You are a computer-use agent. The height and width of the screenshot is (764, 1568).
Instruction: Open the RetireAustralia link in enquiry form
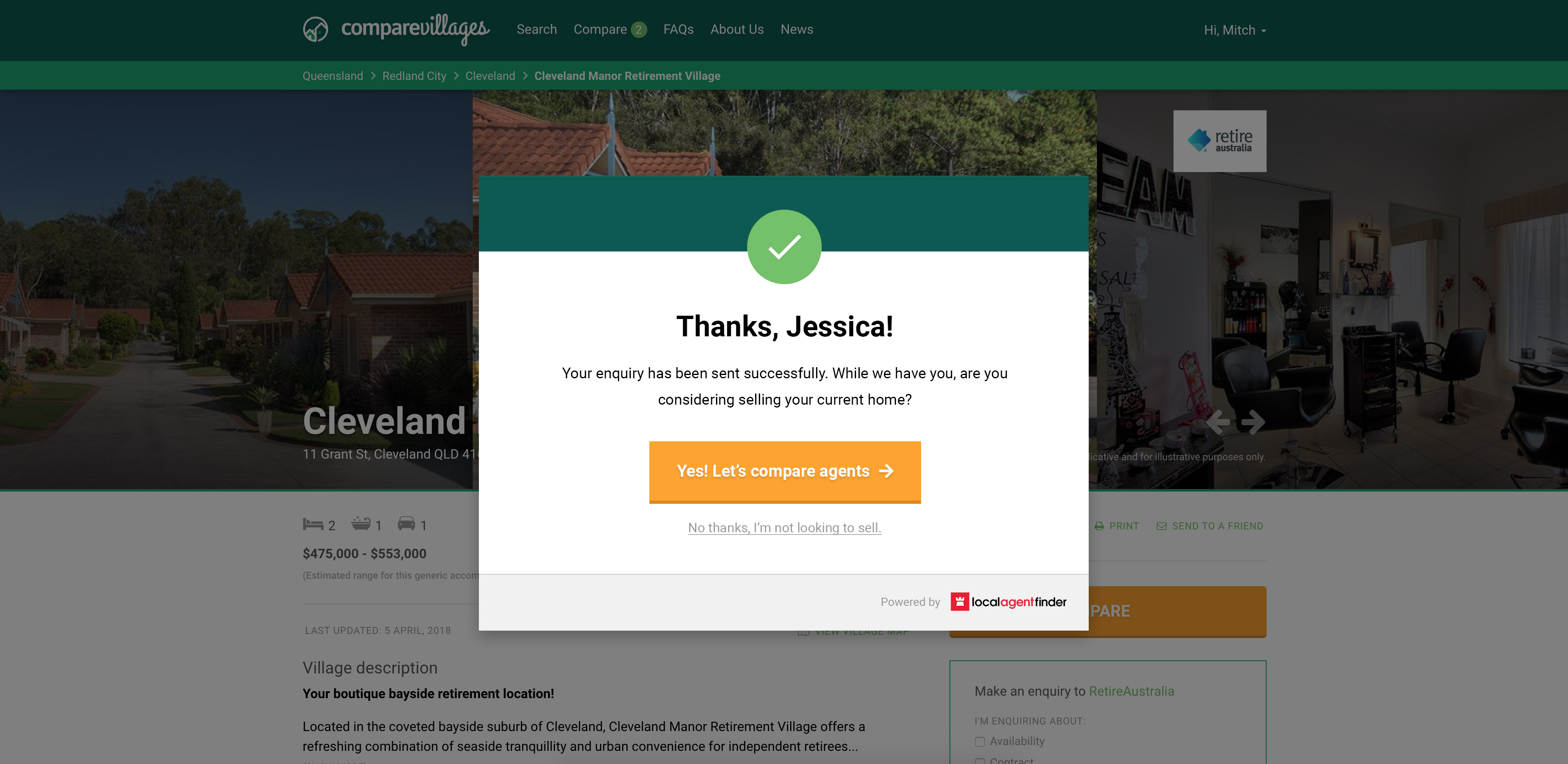pos(1131,691)
